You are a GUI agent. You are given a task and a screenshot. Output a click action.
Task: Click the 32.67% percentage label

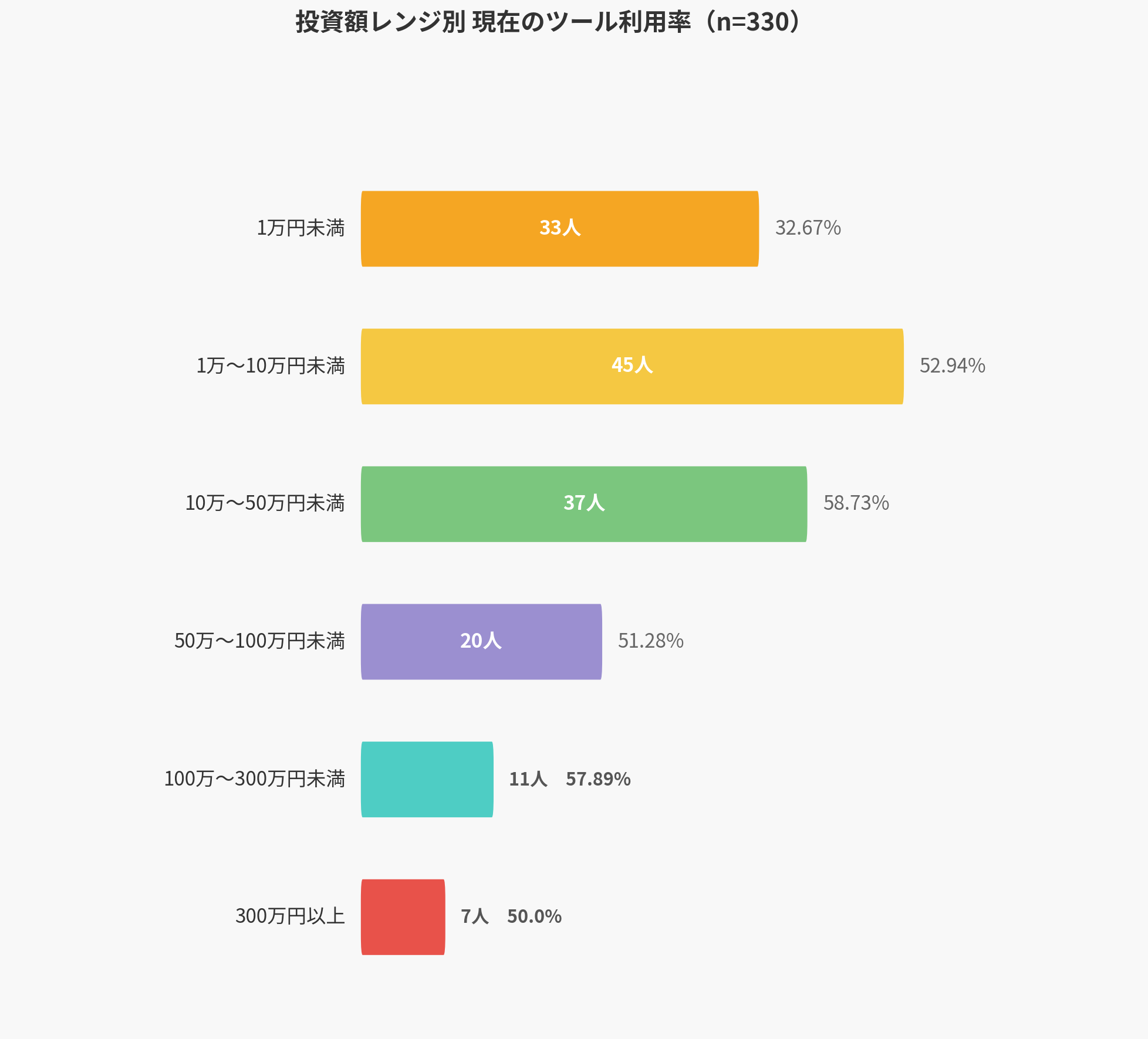pyautogui.click(x=808, y=228)
